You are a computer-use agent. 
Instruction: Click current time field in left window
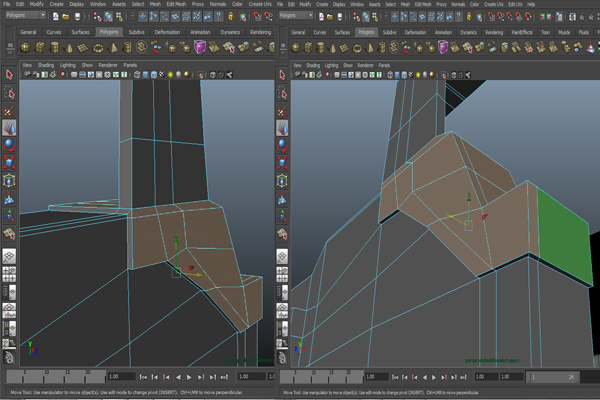121,377
